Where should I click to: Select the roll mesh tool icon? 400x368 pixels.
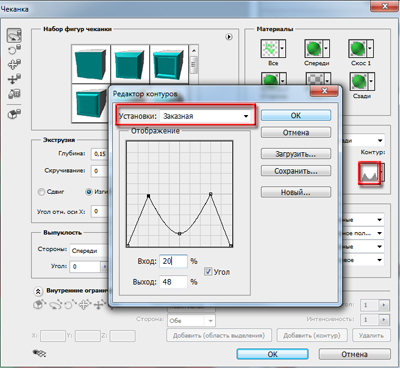[14, 50]
